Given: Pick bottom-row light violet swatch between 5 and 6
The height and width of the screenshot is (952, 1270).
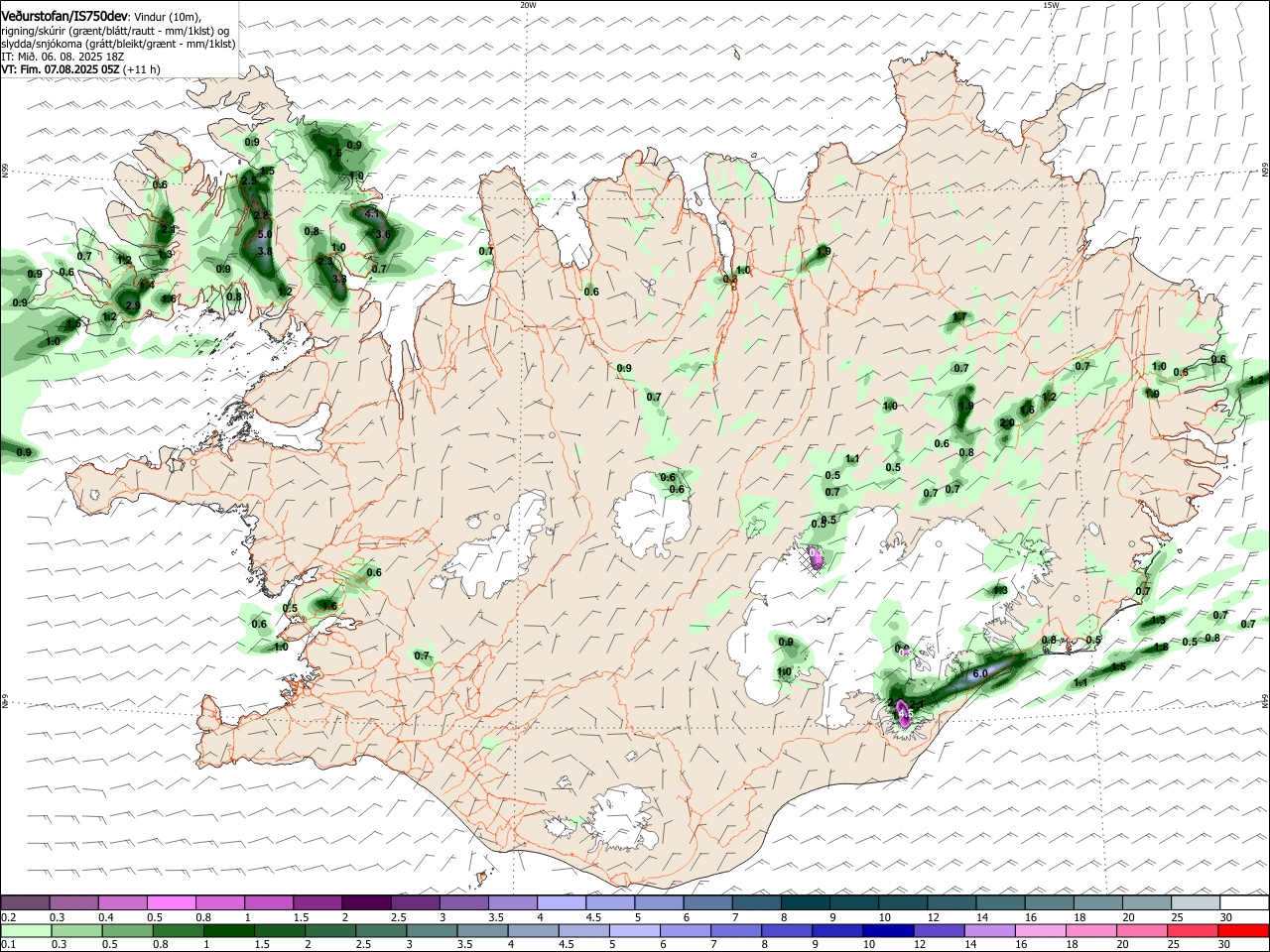Looking at the screenshot, I should 635,931.
